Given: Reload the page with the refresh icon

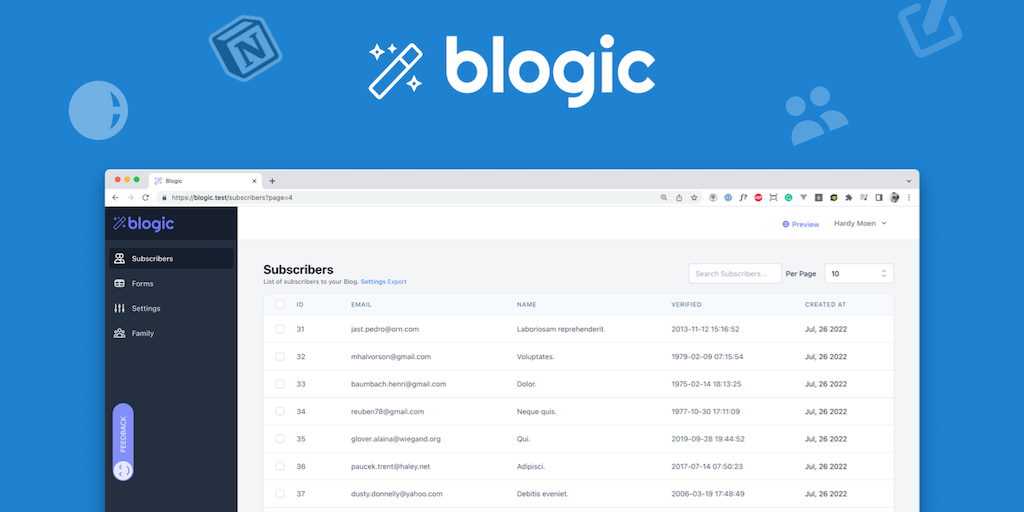Looking at the screenshot, I should pyautogui.click(x=145, y=197).
